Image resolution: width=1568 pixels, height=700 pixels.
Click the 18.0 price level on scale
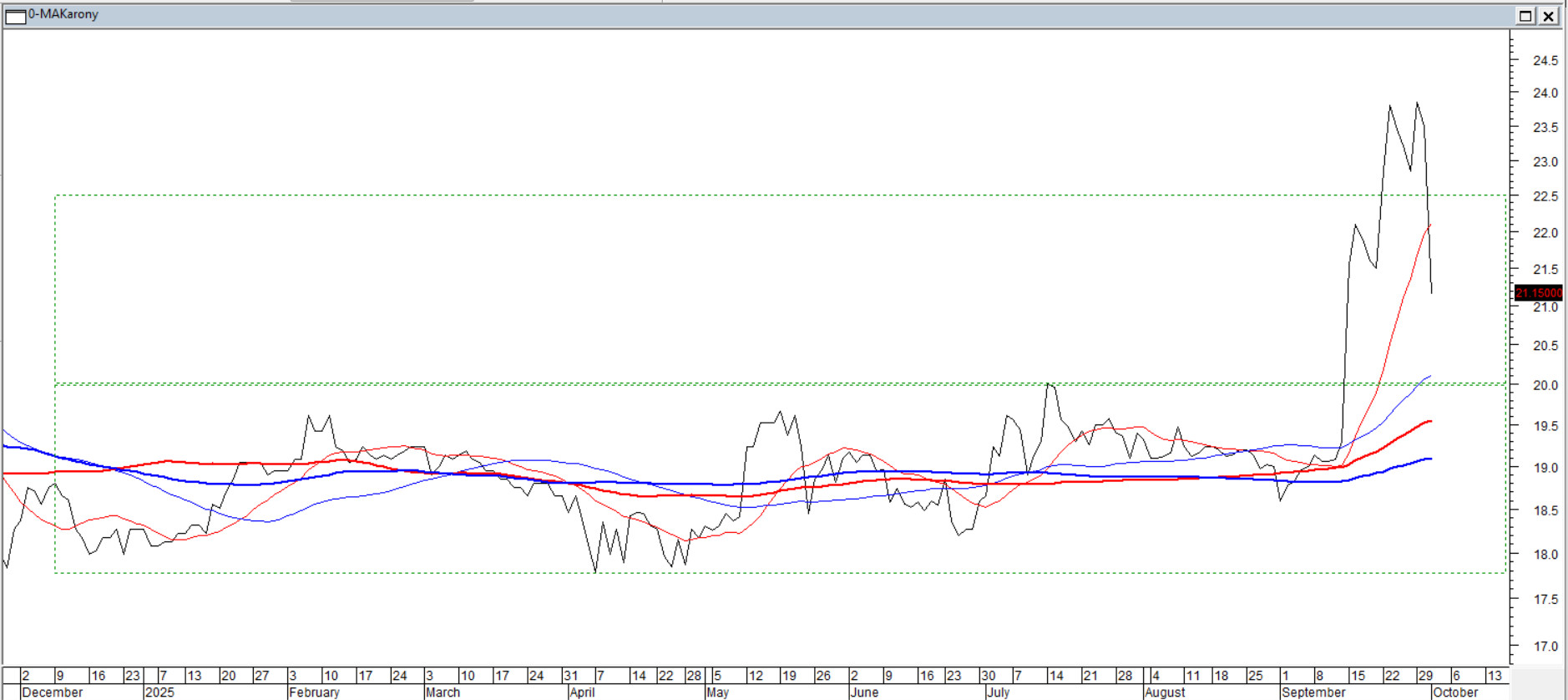pos(1545,555)
